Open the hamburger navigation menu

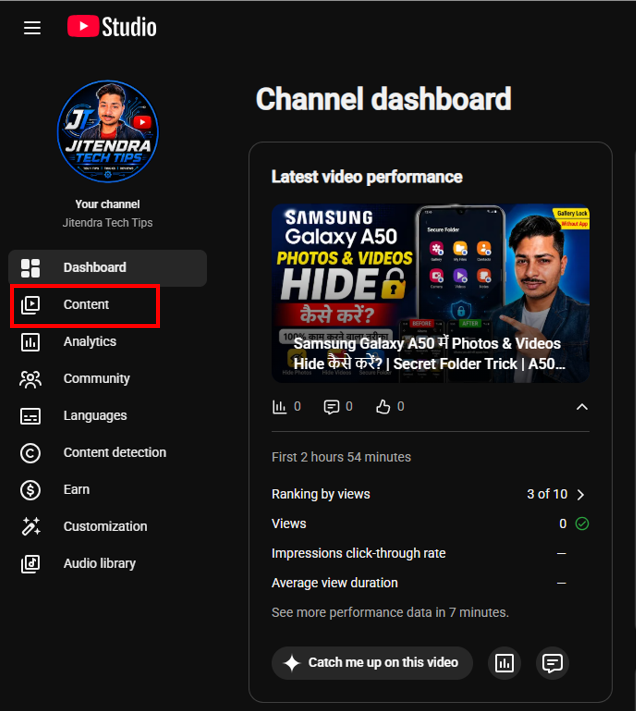(x=32, y=28)
